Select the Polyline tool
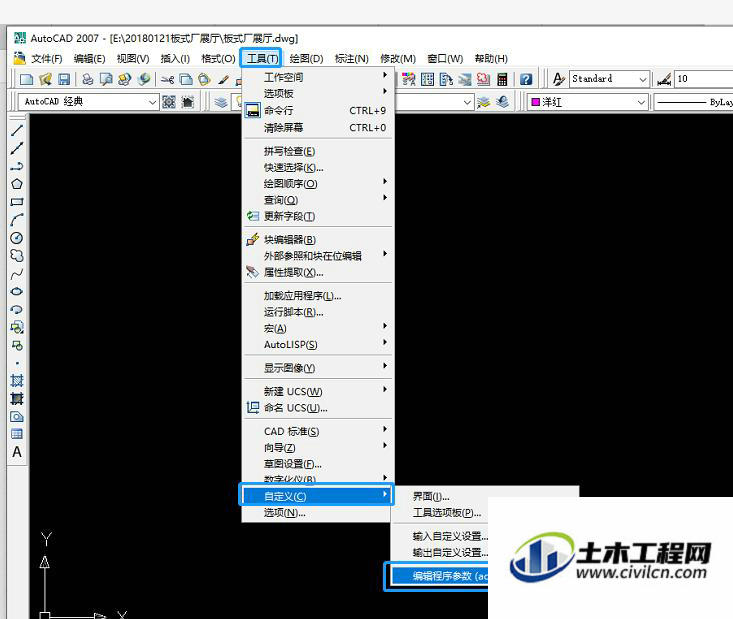 pos(17,166)
